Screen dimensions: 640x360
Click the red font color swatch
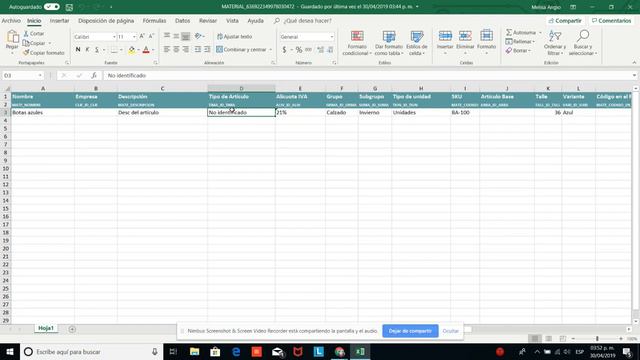click(x=146, y=49)
